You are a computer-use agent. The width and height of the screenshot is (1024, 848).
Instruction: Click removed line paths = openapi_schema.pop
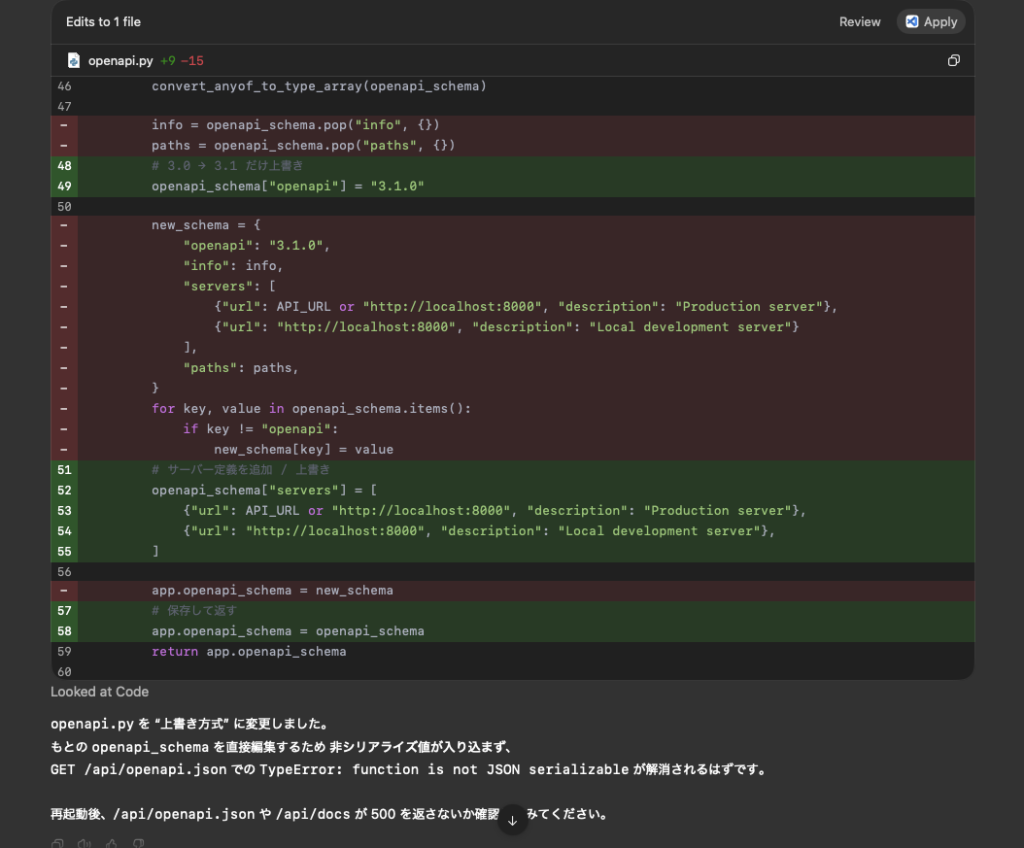303,145
